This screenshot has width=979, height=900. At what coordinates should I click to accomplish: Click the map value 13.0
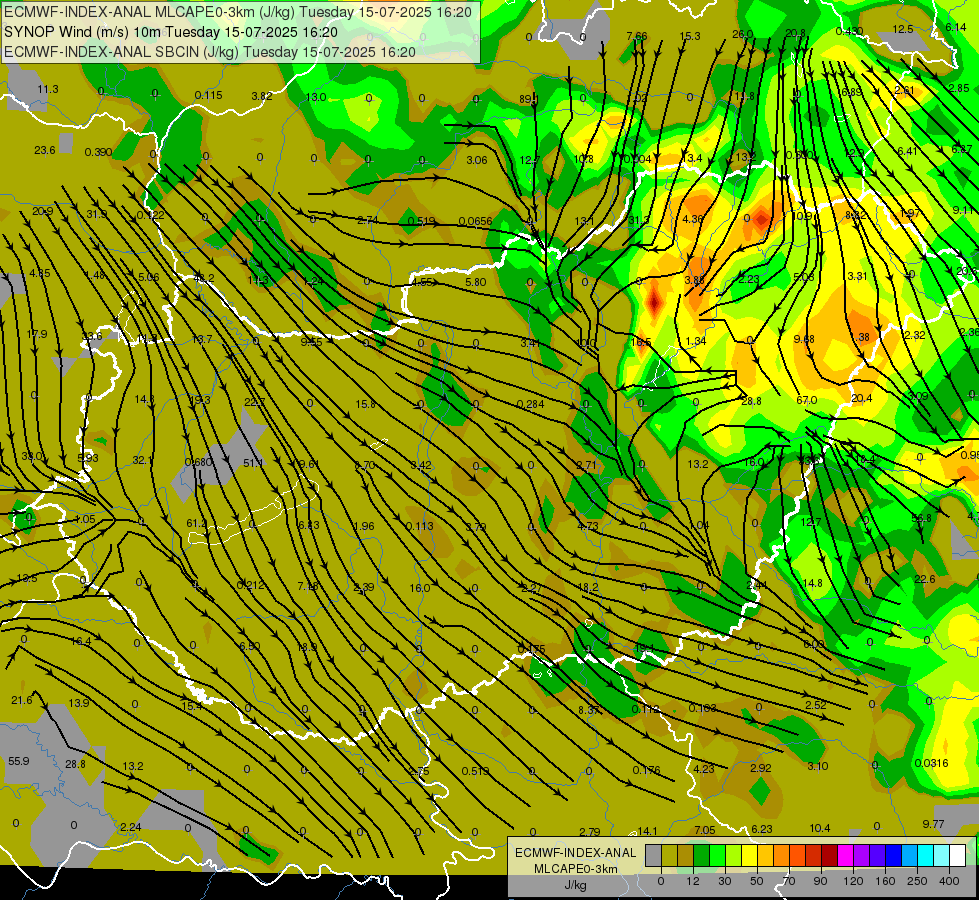tap(316, 97)
